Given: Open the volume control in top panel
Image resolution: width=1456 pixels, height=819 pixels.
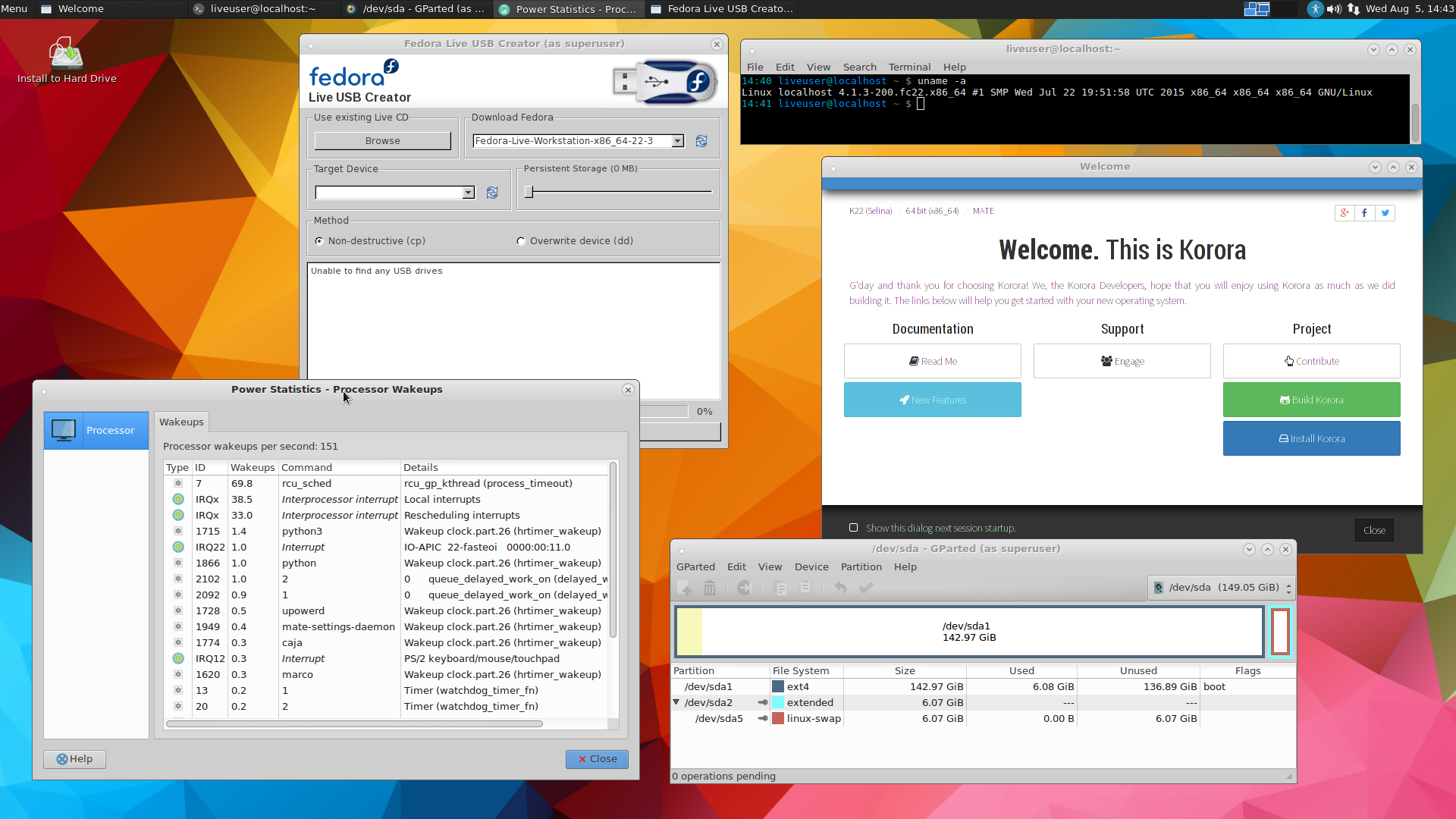Looking at the screenshot, I should 1334,9.
